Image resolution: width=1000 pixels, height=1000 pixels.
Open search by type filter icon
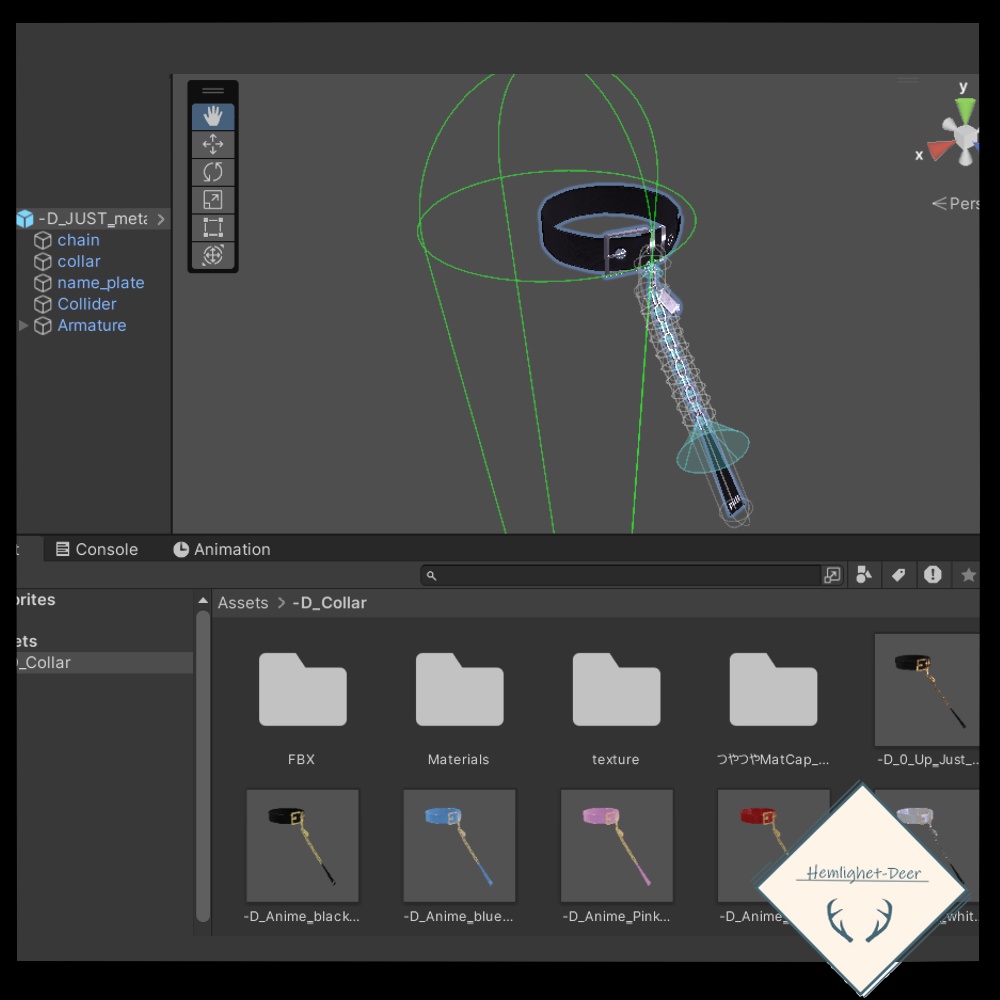click(864, 575)
